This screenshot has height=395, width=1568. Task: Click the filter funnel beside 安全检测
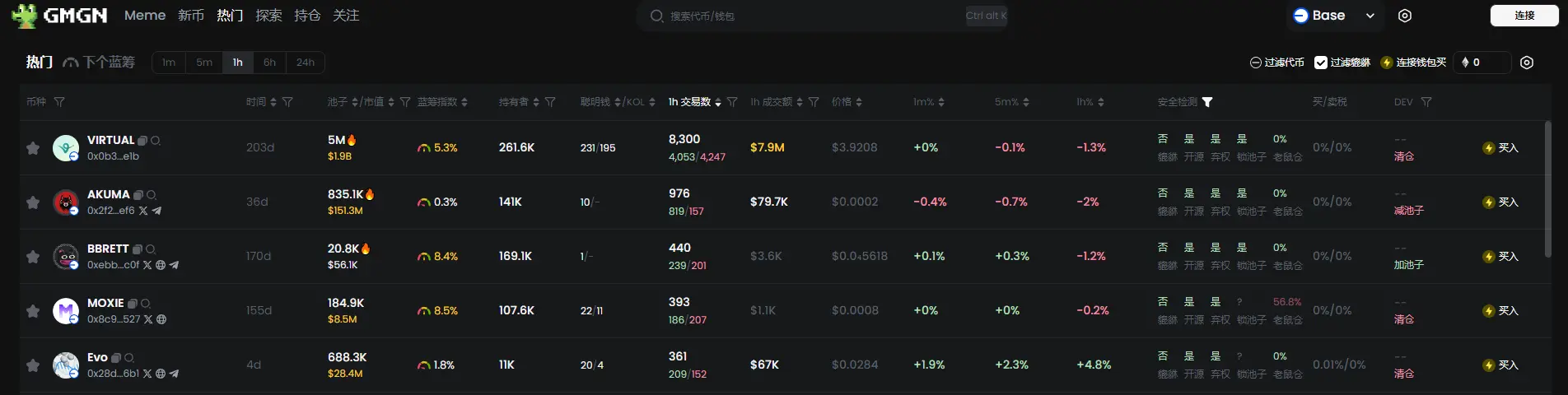(1207, 102)
